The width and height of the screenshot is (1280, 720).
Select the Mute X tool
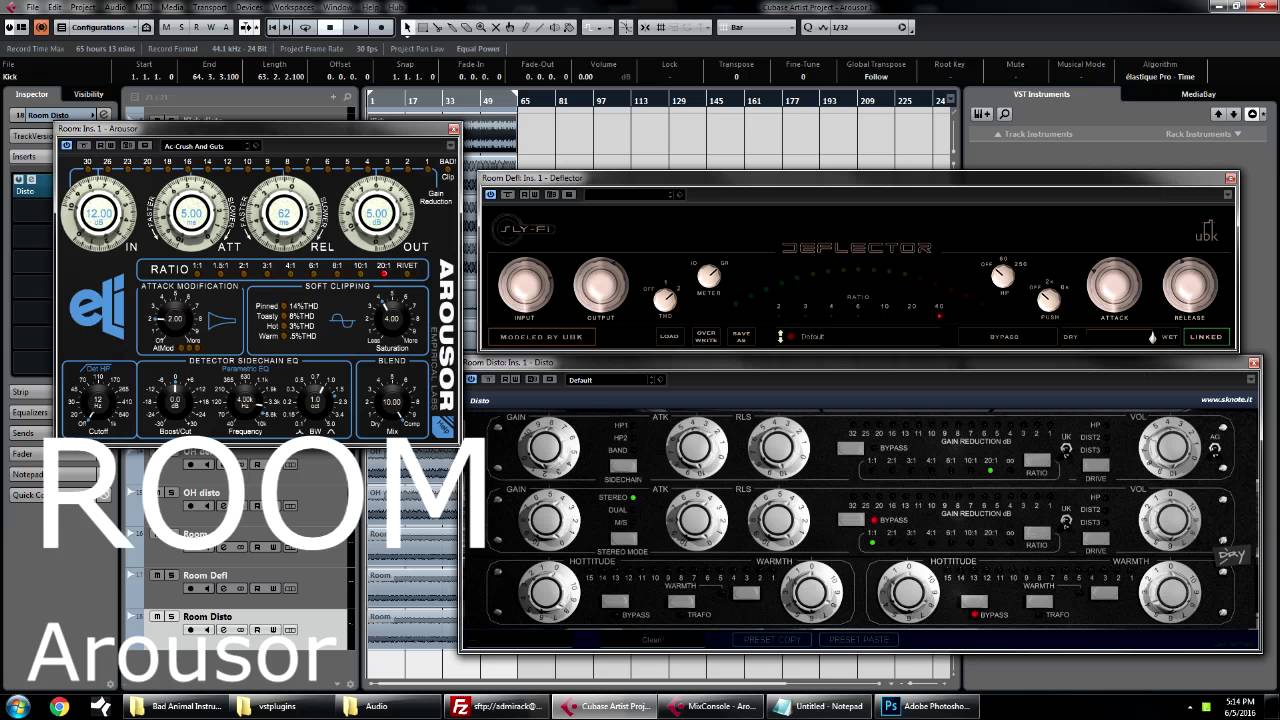[496, 27]
